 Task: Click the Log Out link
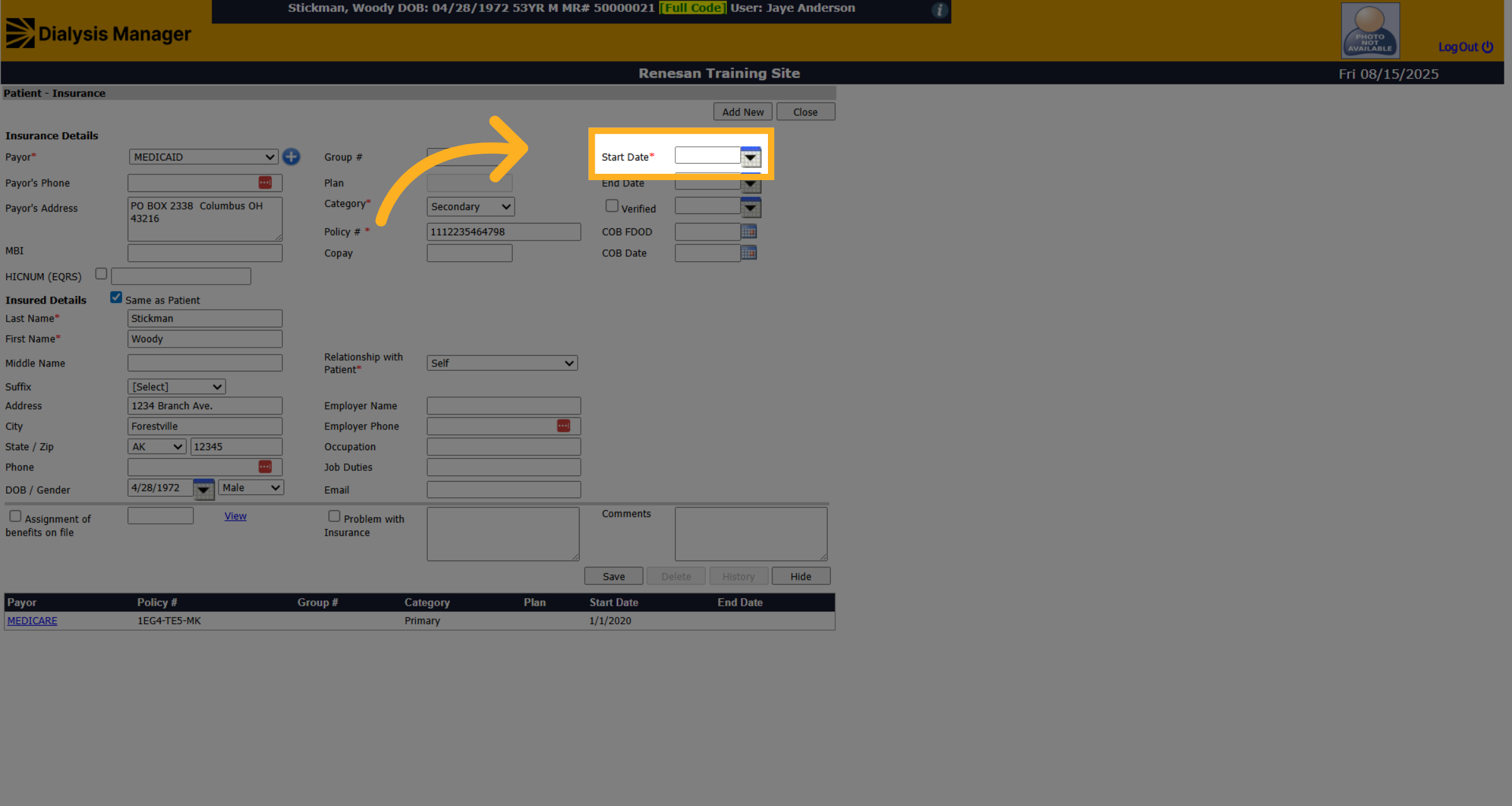1465,47
